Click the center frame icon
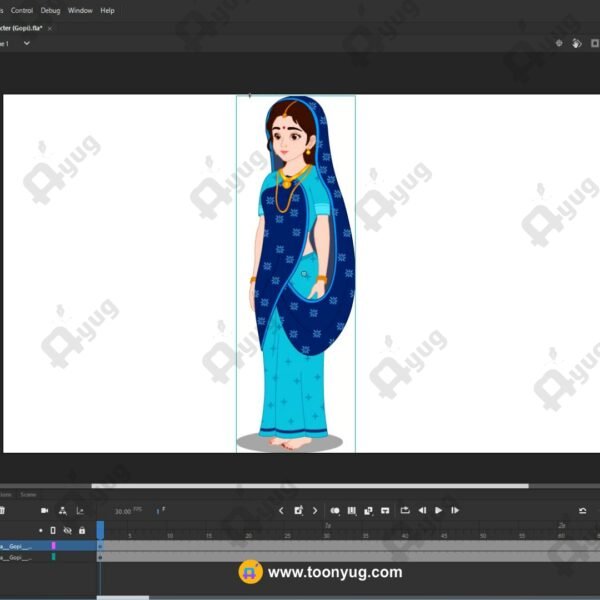 coord(385,510)
